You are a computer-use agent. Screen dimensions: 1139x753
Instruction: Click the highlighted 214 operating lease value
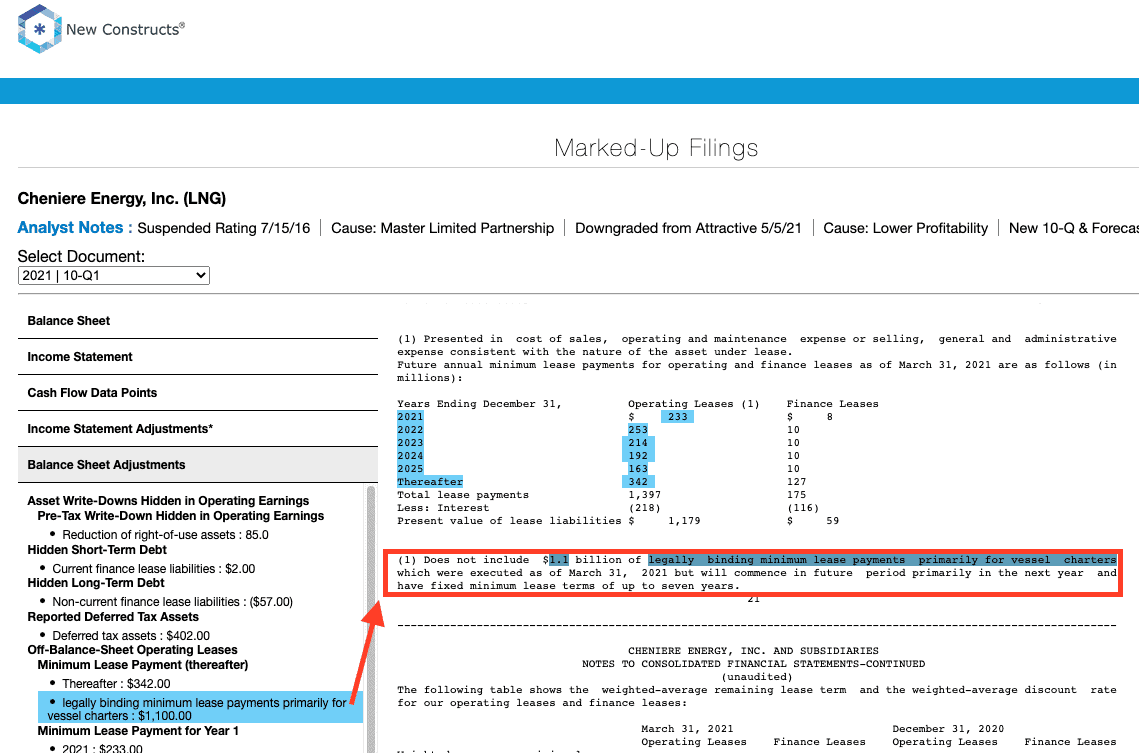(x=638, y=443)
